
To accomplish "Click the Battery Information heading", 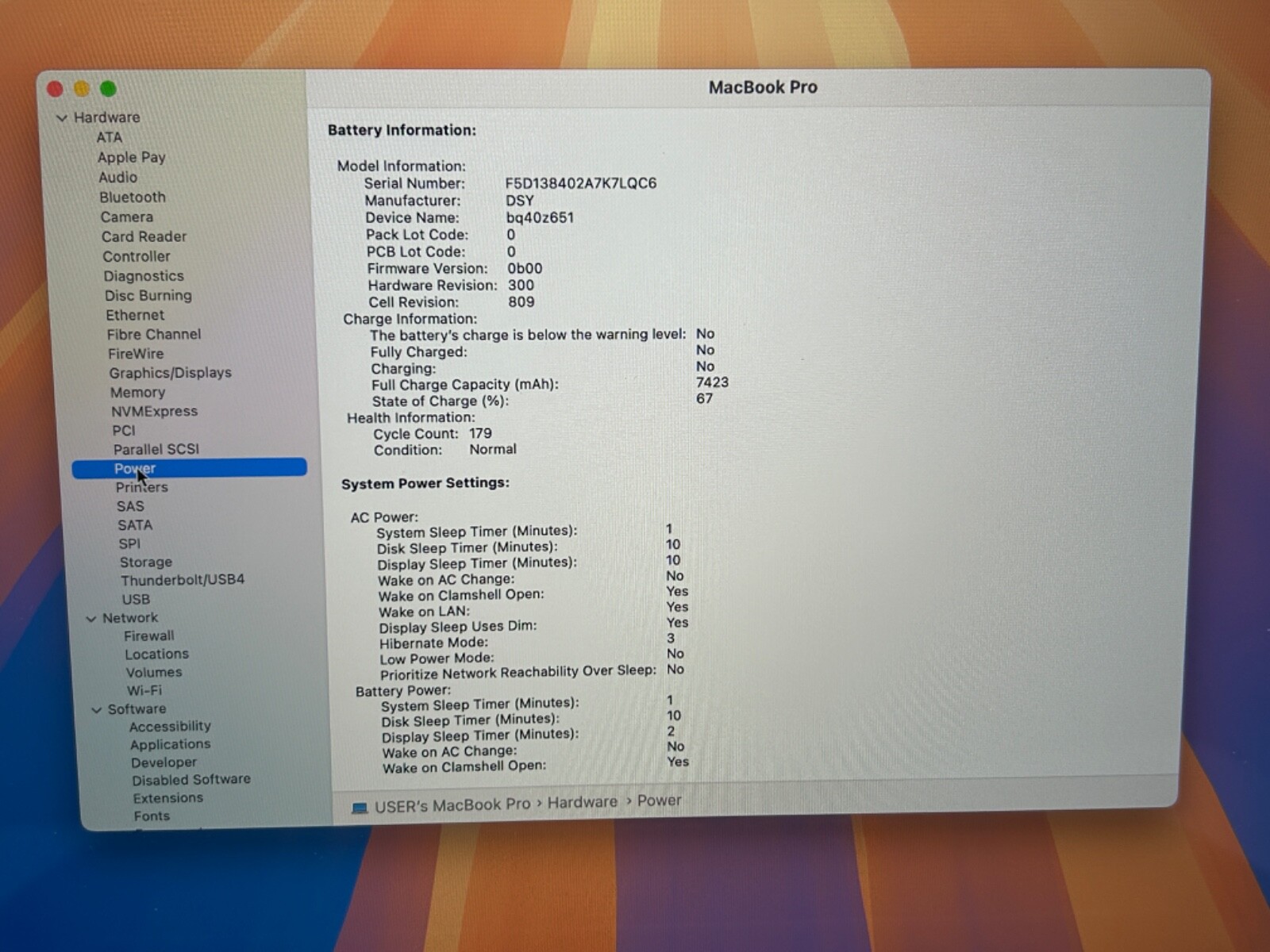I will pos(402,130).
